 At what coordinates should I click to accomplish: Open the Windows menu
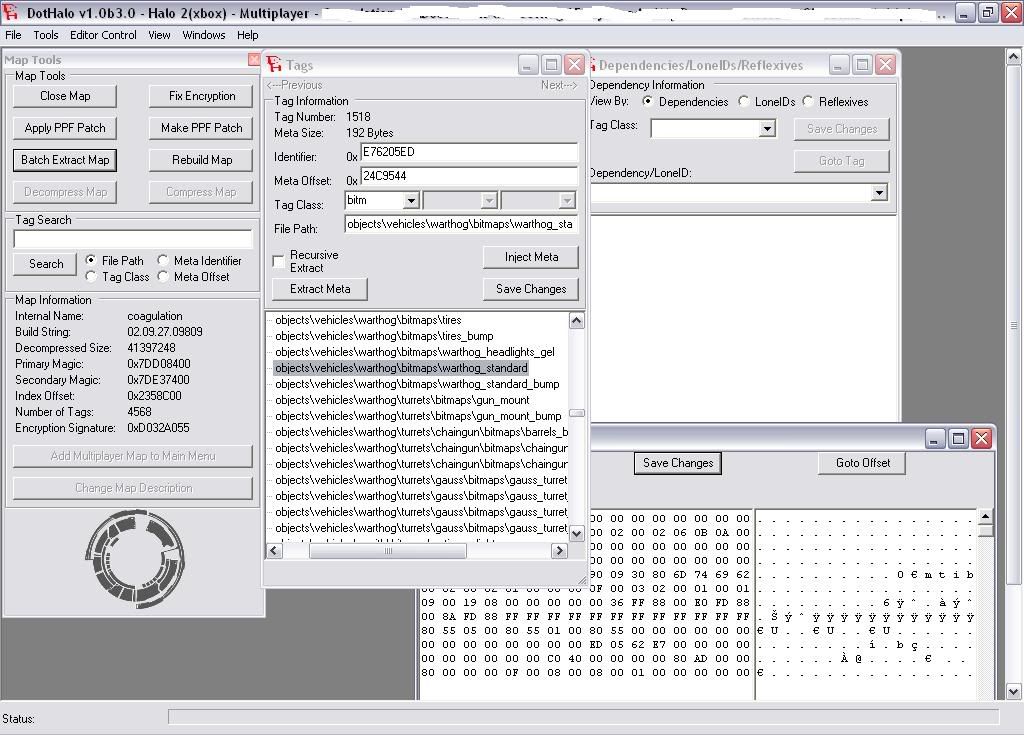pos(204,35)
